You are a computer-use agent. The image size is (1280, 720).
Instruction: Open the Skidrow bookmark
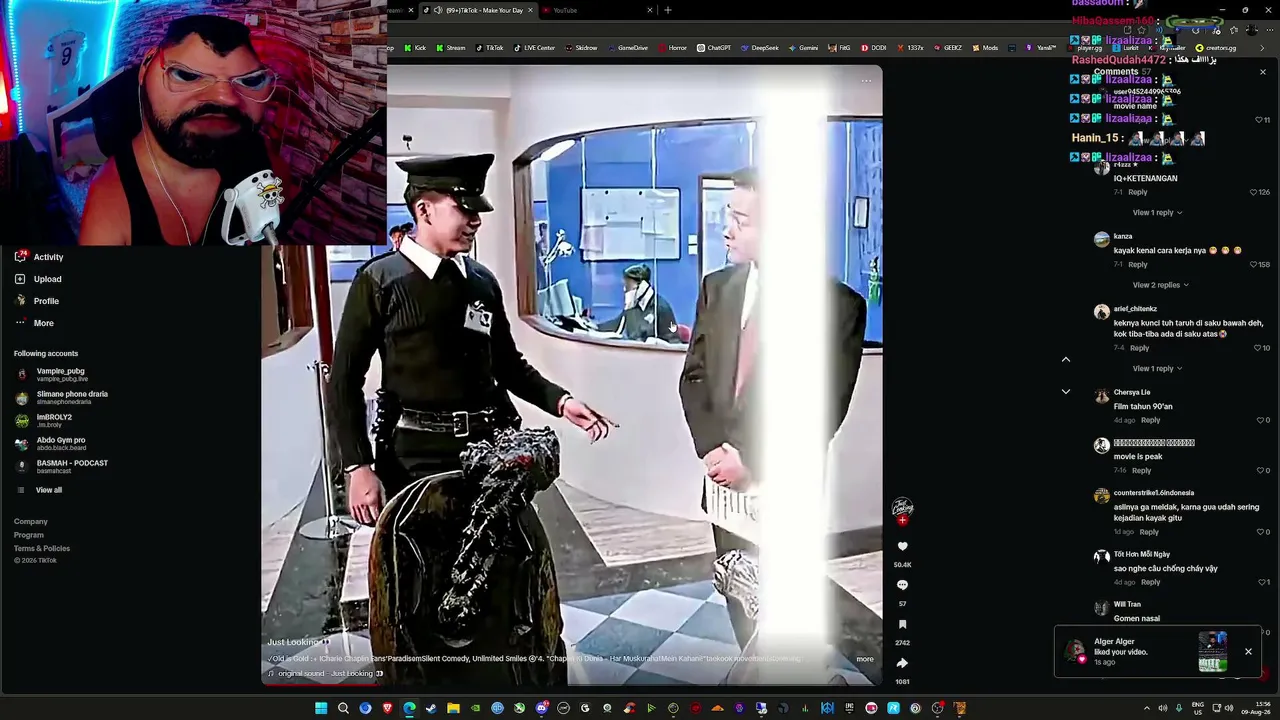click(x=581, y=48)
